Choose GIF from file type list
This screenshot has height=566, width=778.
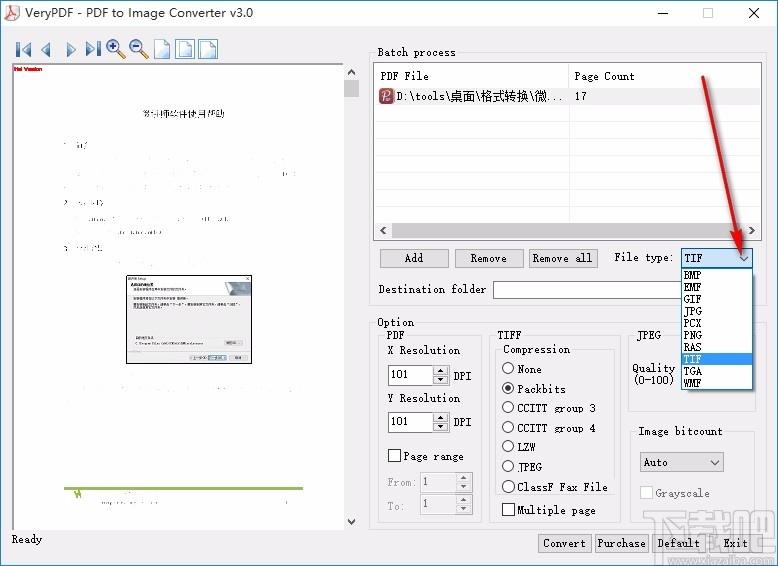tap(716, 299)
